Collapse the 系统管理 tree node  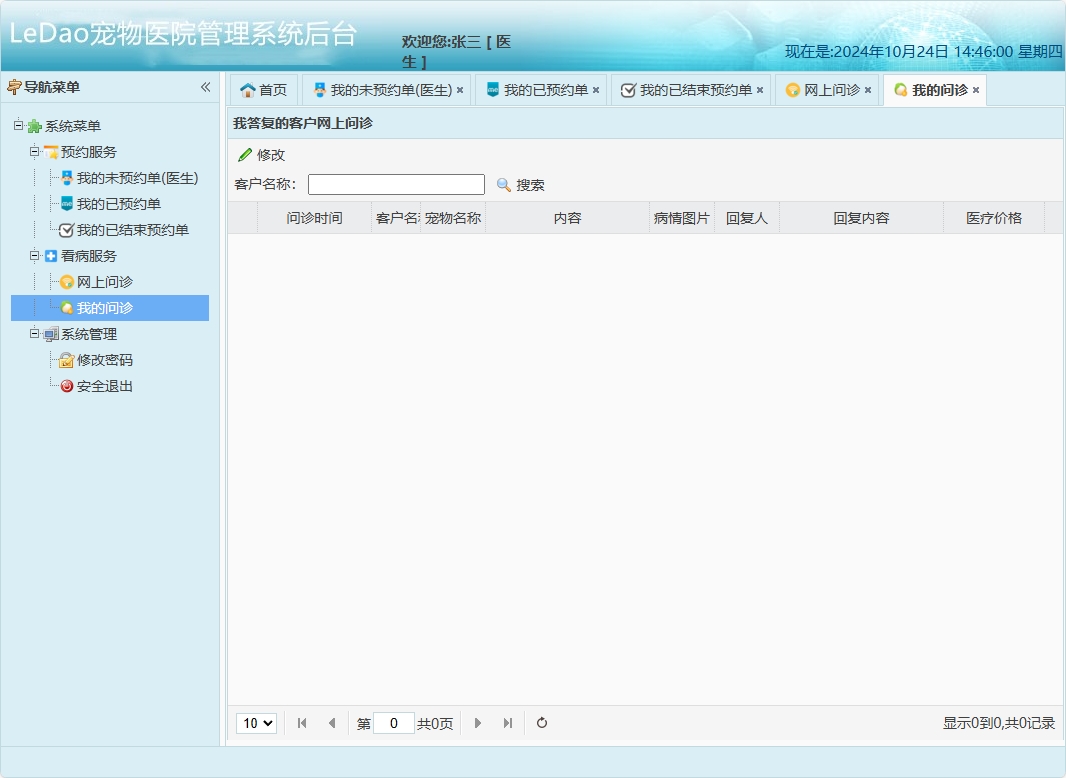point(33,334)
